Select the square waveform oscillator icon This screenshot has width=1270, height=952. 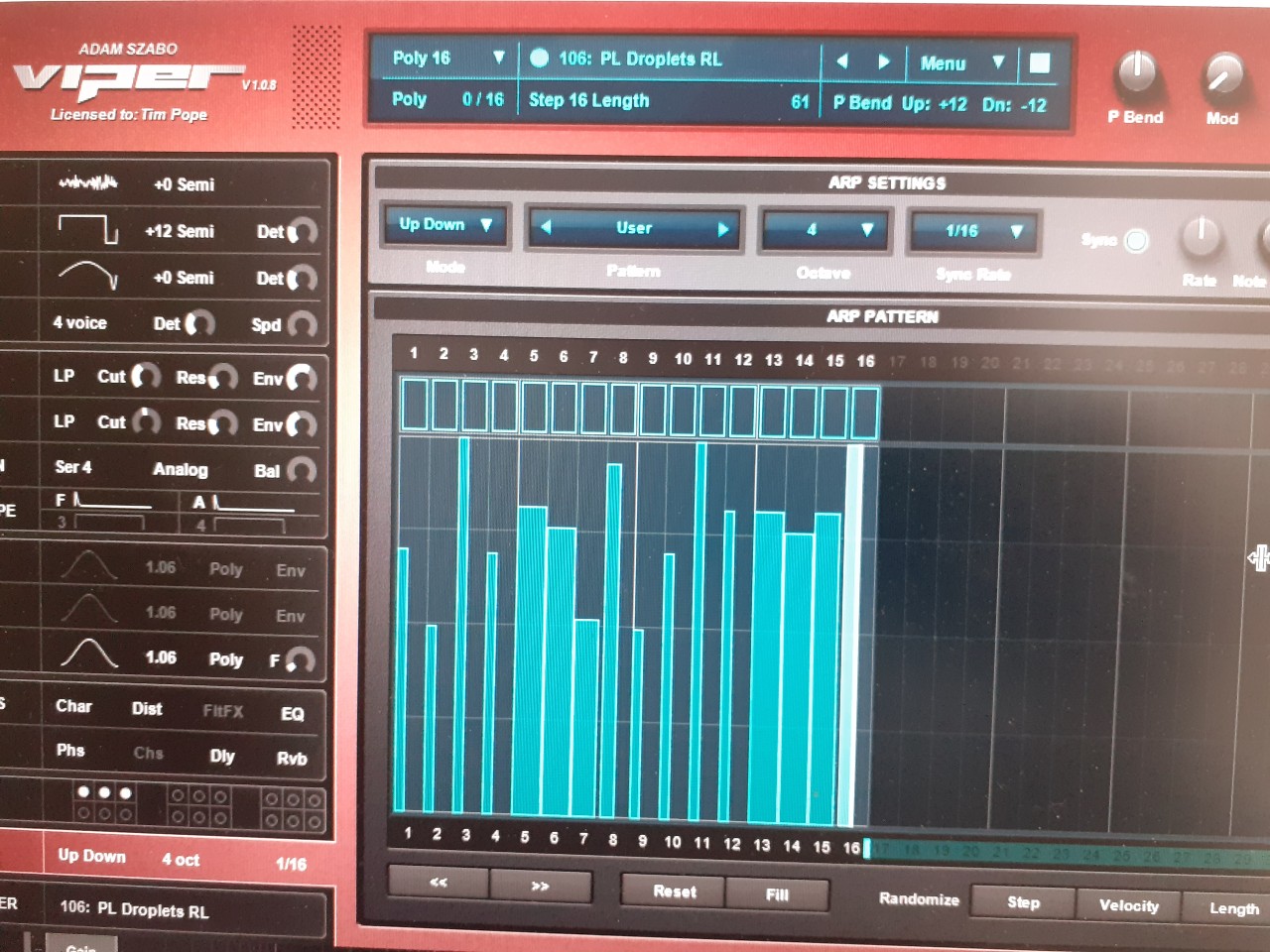click(x=87, y=229)
